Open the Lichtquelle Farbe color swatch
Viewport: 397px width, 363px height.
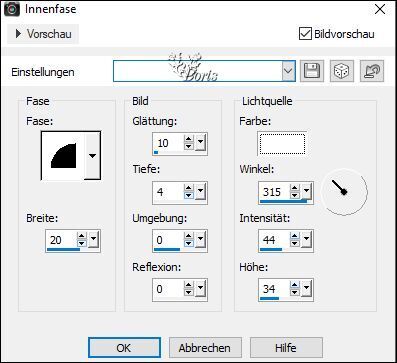(282, 143)
